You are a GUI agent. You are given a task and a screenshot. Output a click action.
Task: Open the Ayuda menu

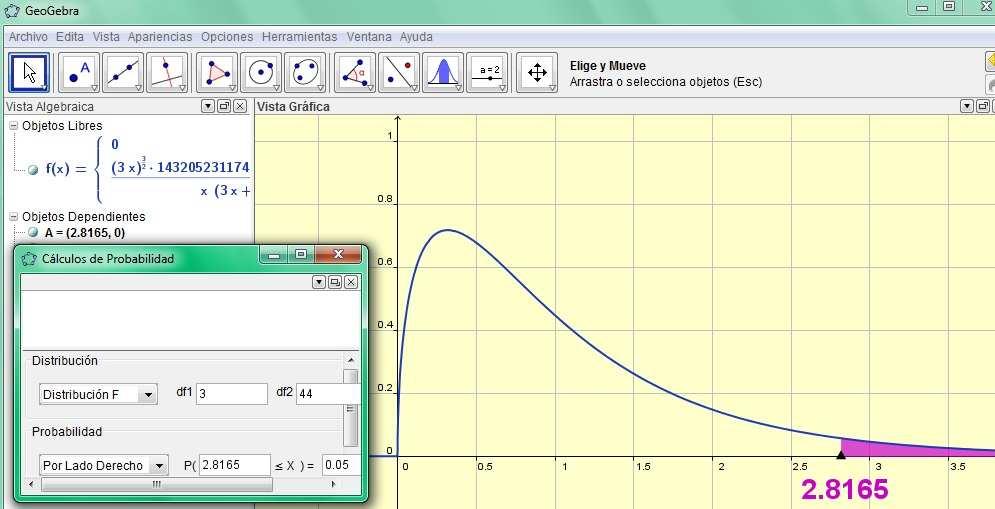pyautogui.click(x=416, y=37)
